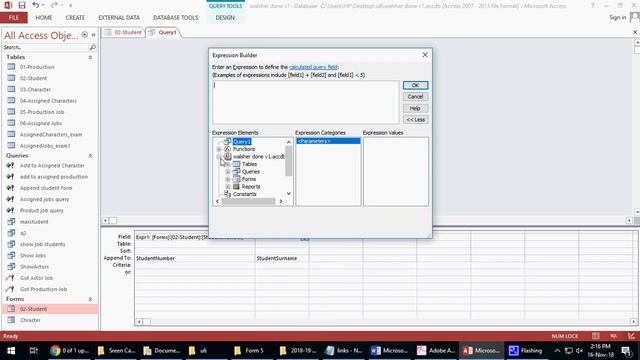This screenshot has height=360, width=640.
Task: Switch to the DESIGN ribbon tab
Action: (225, 18)
